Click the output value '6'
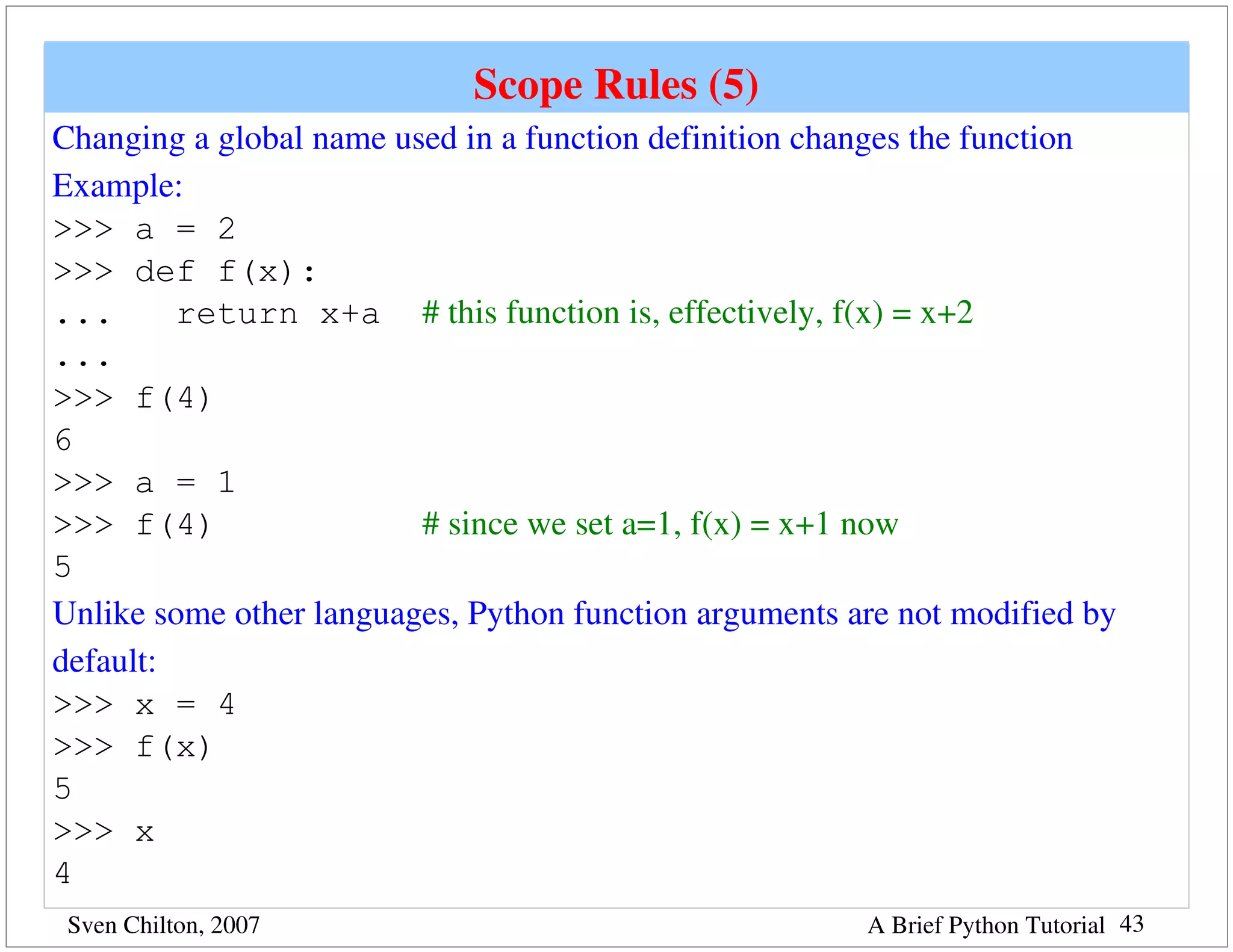 (x=63, y=440)
